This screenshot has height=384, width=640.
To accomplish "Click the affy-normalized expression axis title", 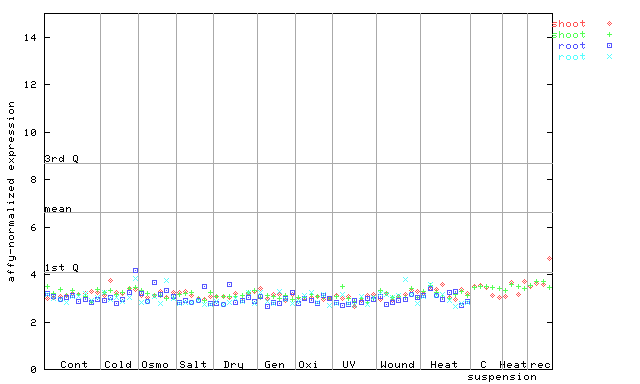I will point(11,192).
